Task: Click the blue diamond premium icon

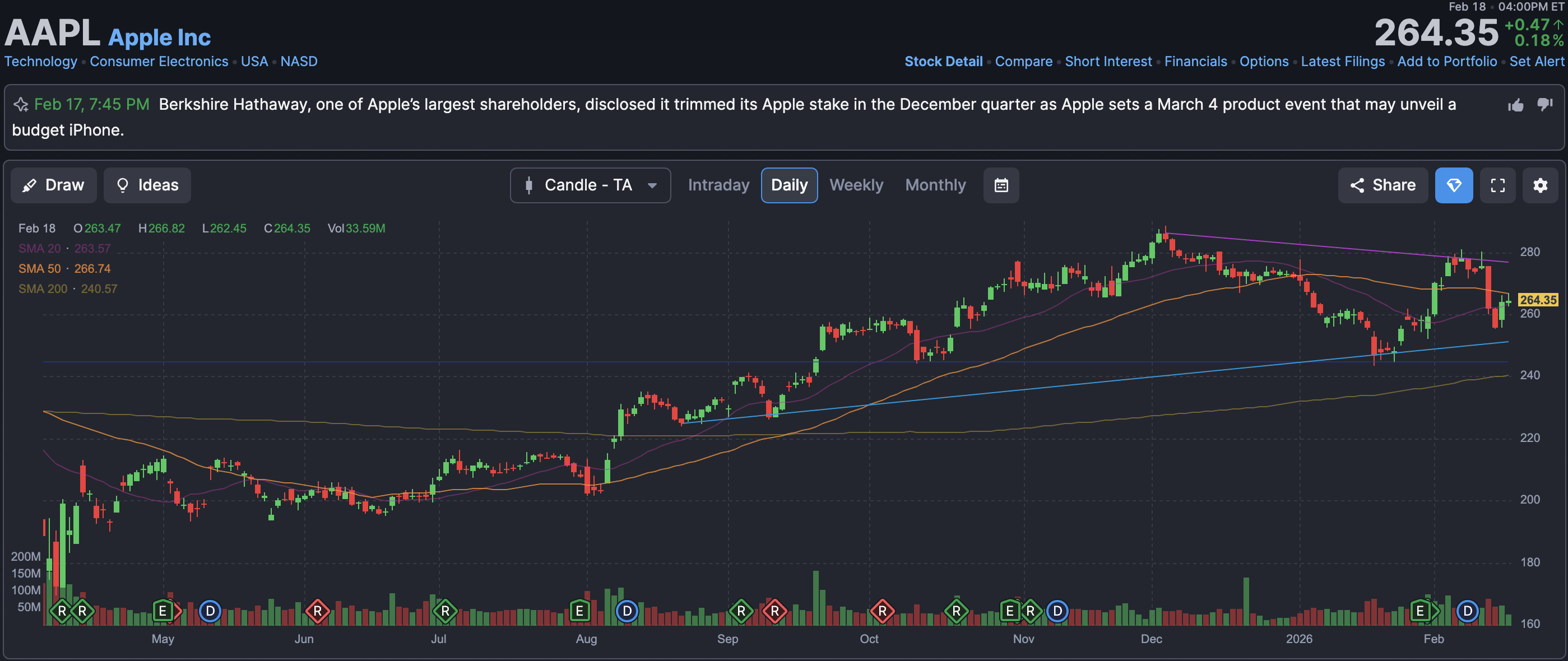Action: [1454, 185]
